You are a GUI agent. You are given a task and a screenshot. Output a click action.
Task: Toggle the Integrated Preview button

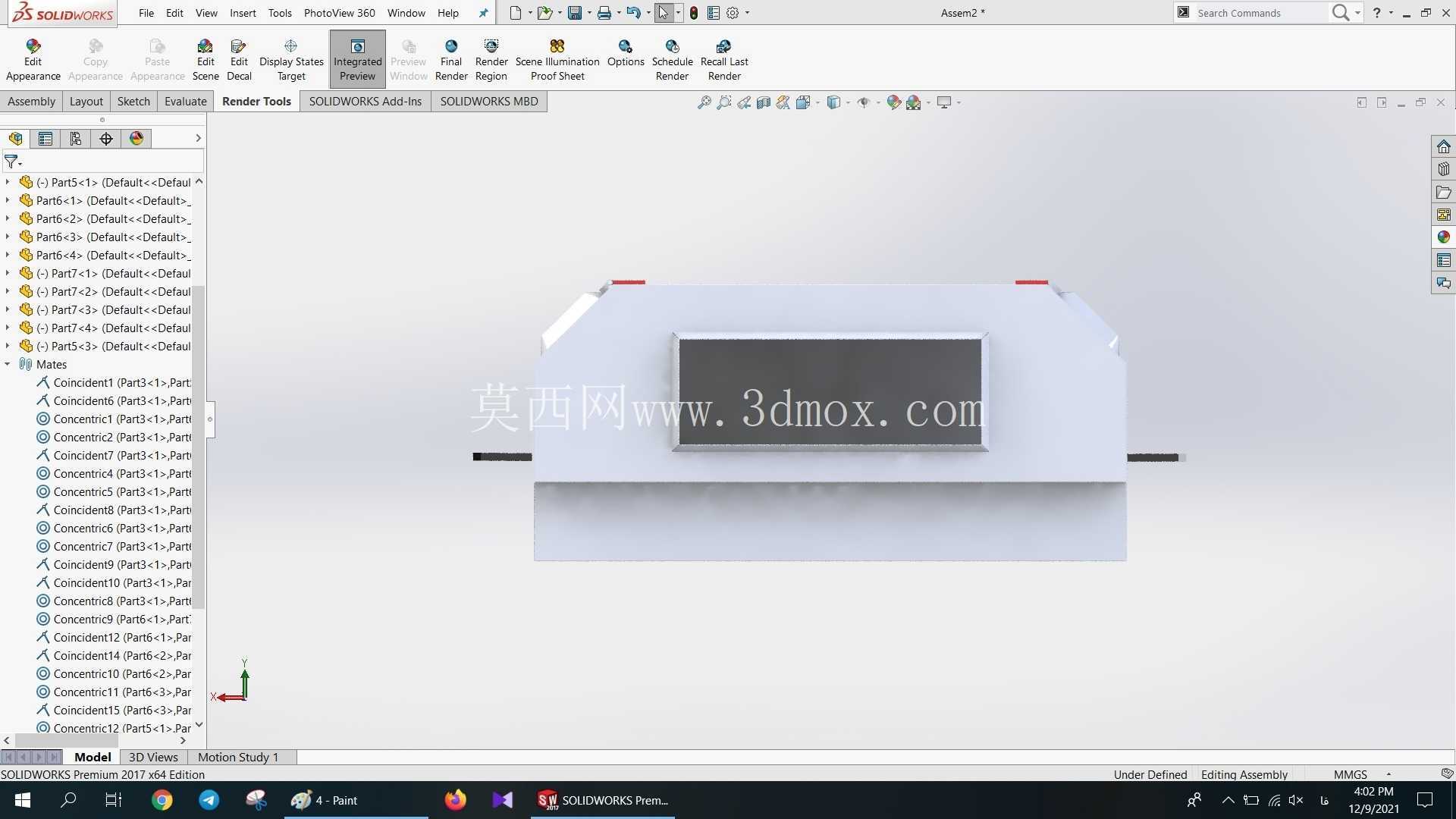[357, 59]
